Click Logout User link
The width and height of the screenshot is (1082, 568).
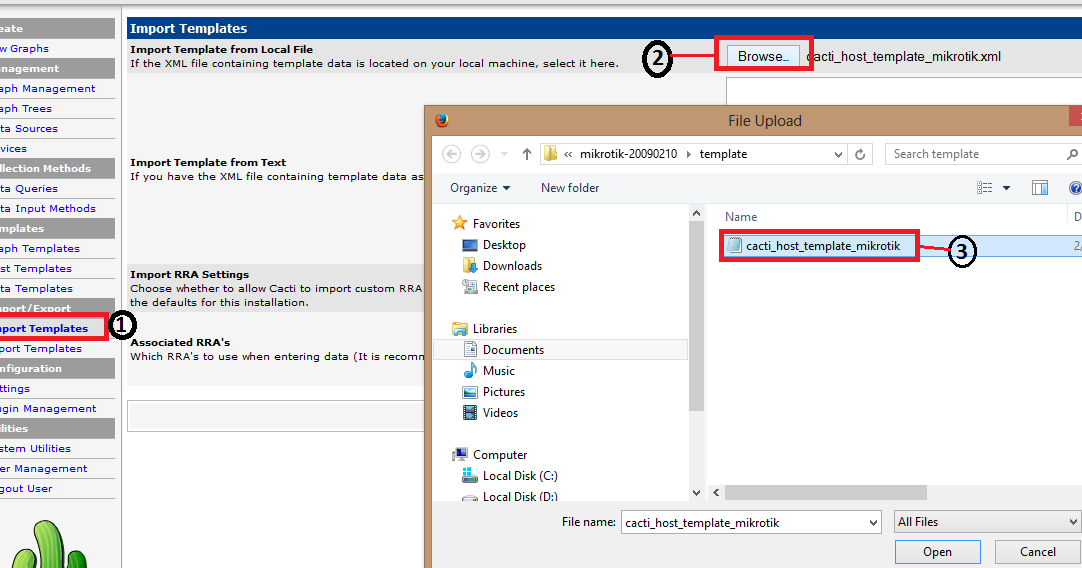(26, 489)
